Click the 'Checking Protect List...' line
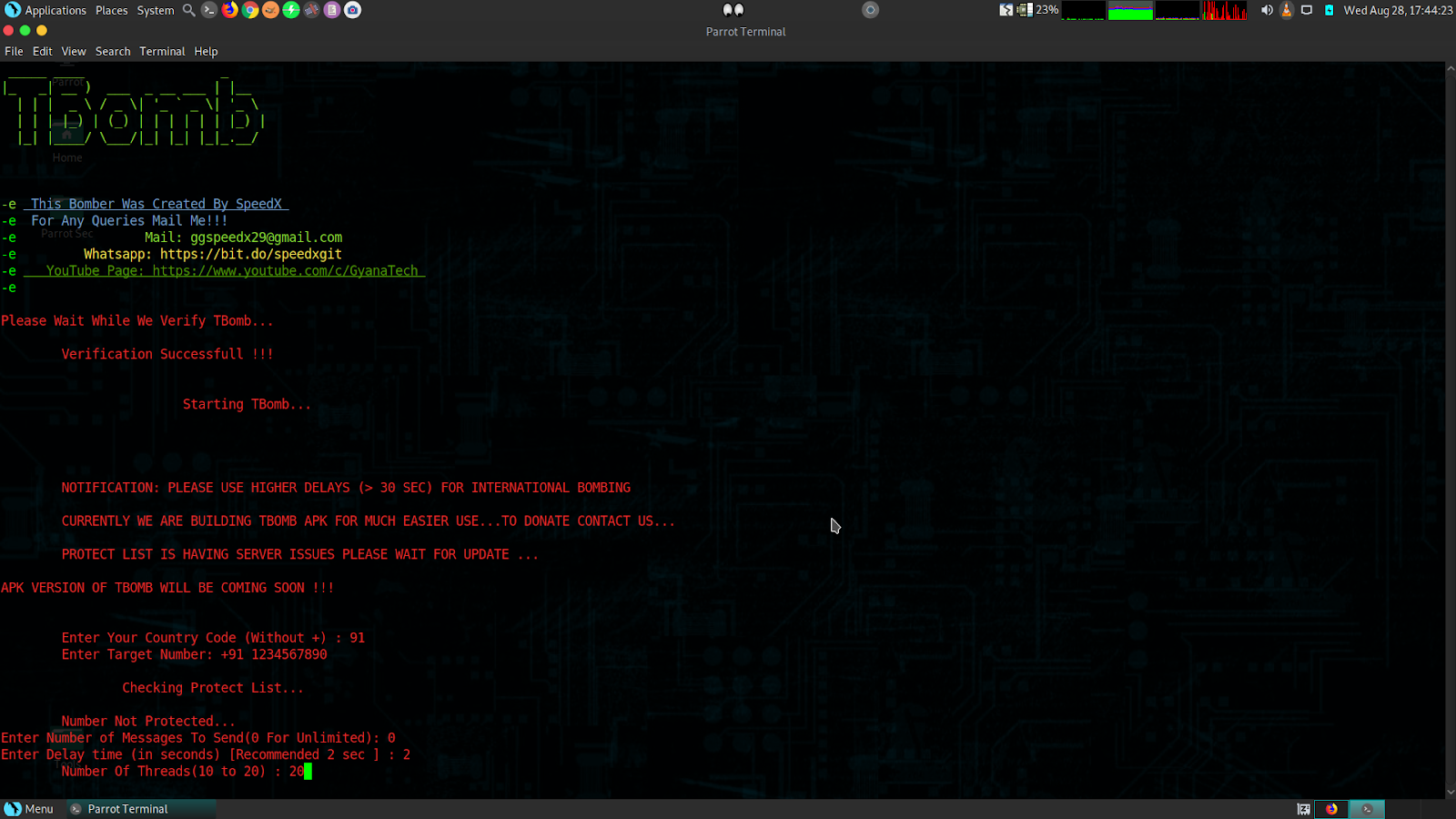Viewport: 1456px width, 819px height. [213, 688]
